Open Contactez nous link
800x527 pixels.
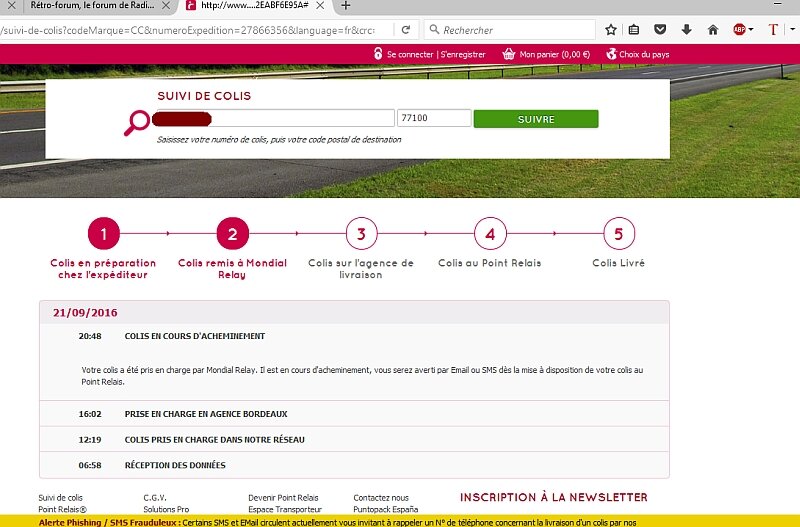tap(381, 497)
